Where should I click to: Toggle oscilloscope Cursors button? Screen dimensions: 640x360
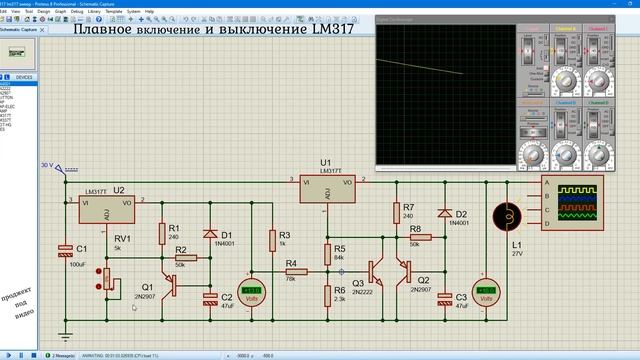pyautogui.click(x=546, y=79)
